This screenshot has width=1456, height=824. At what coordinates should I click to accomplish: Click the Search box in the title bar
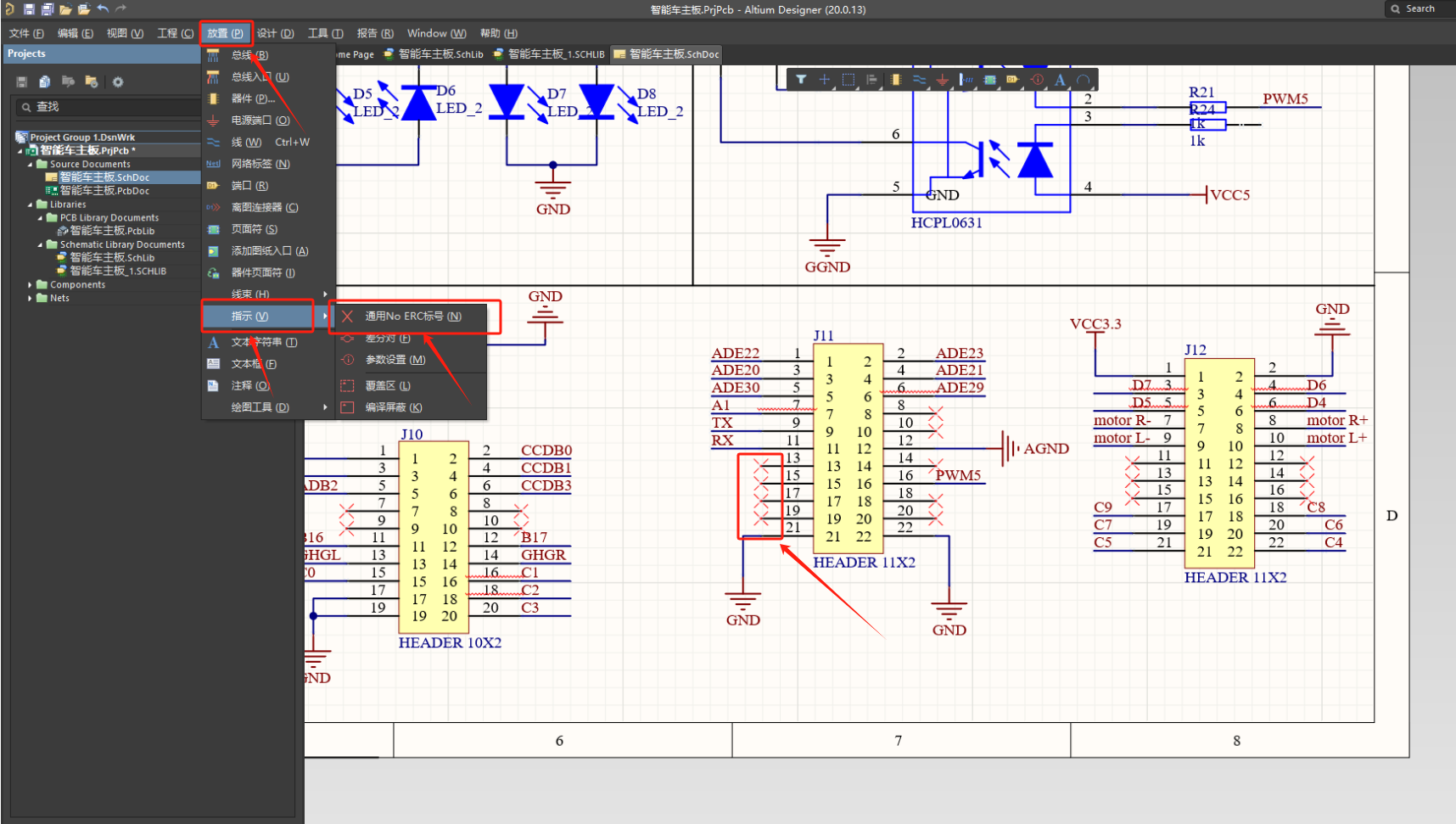[x=1420, y=8]
